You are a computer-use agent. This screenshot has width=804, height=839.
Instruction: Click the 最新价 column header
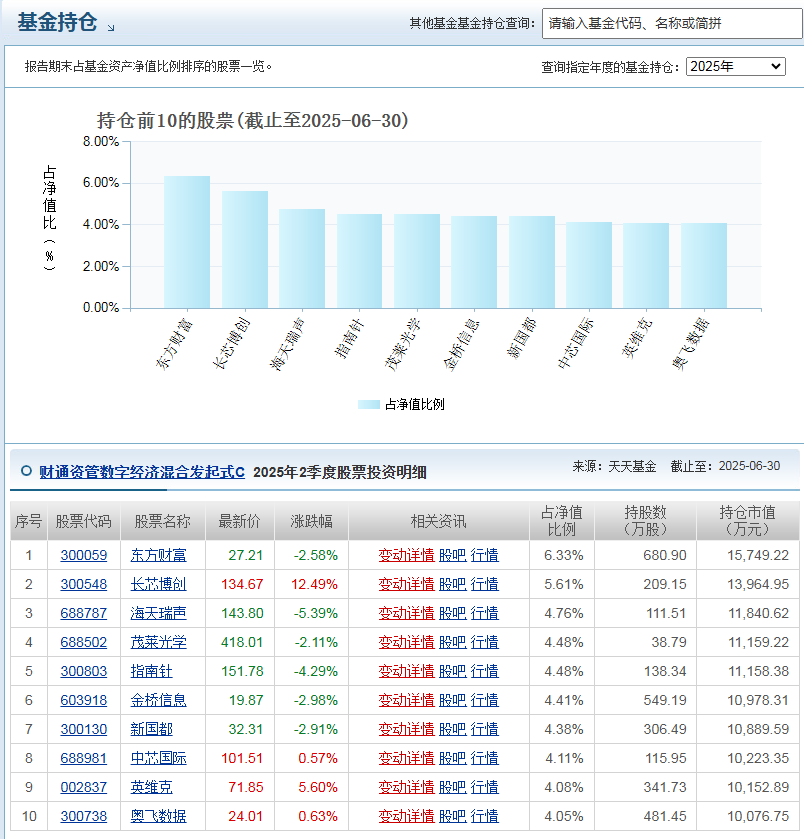[240, 521]
